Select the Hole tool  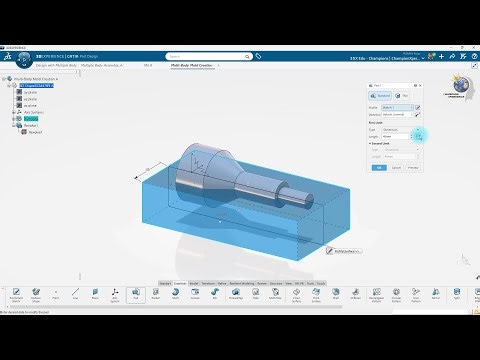click(x=256, y=295)
